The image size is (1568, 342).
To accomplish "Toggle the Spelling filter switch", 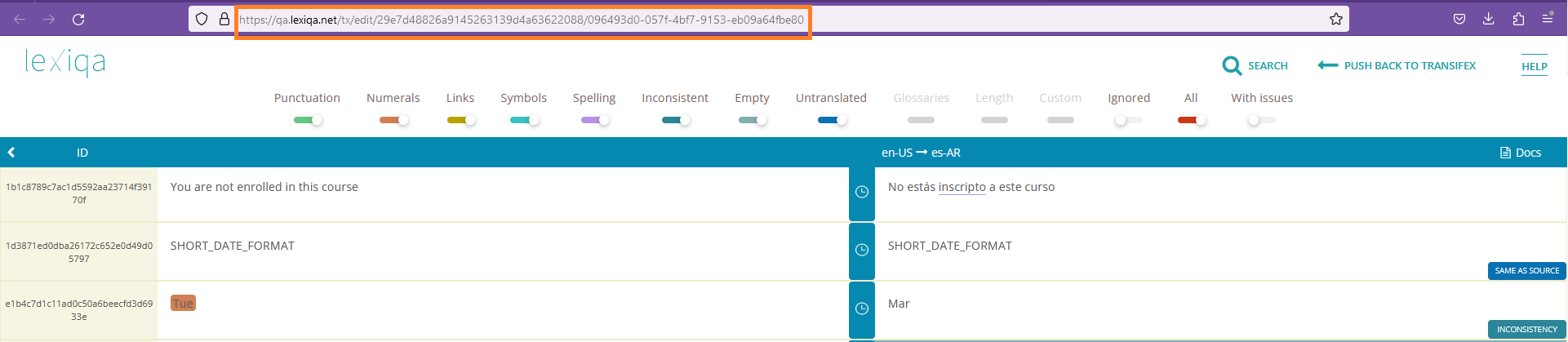I will point(594,120).
